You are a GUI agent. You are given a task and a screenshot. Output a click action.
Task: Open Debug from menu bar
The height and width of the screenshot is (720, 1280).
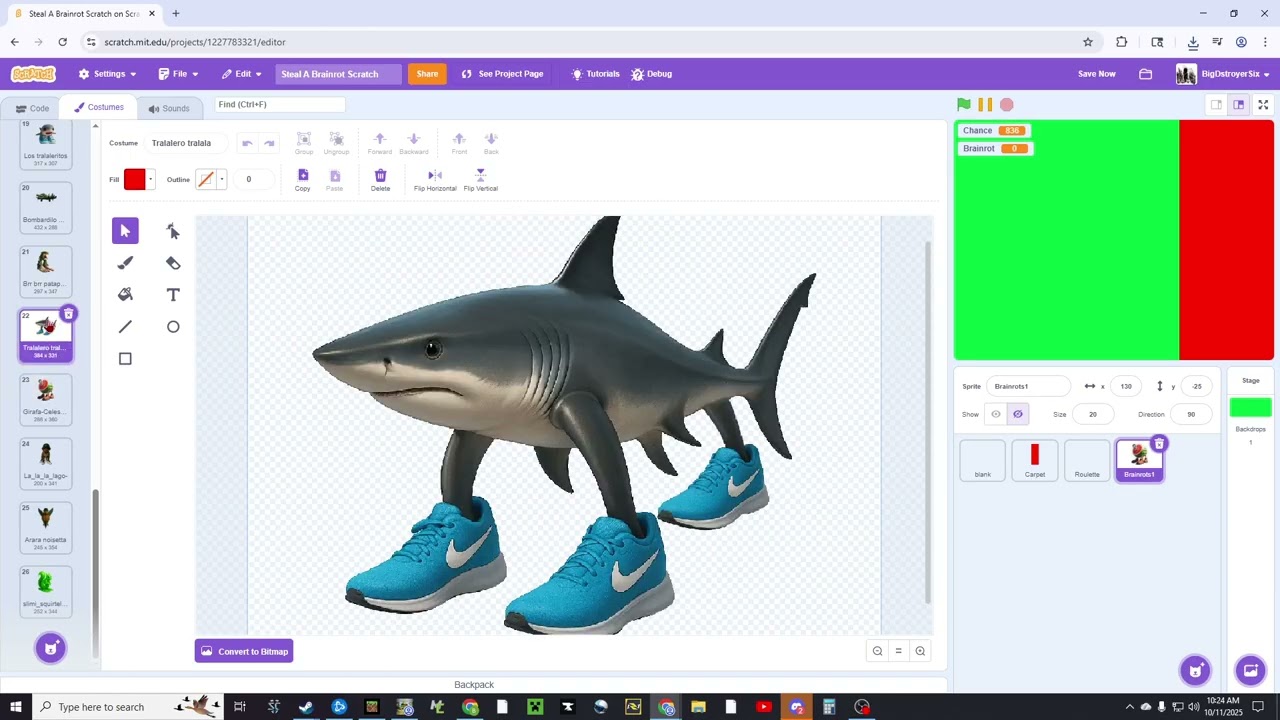651,74
